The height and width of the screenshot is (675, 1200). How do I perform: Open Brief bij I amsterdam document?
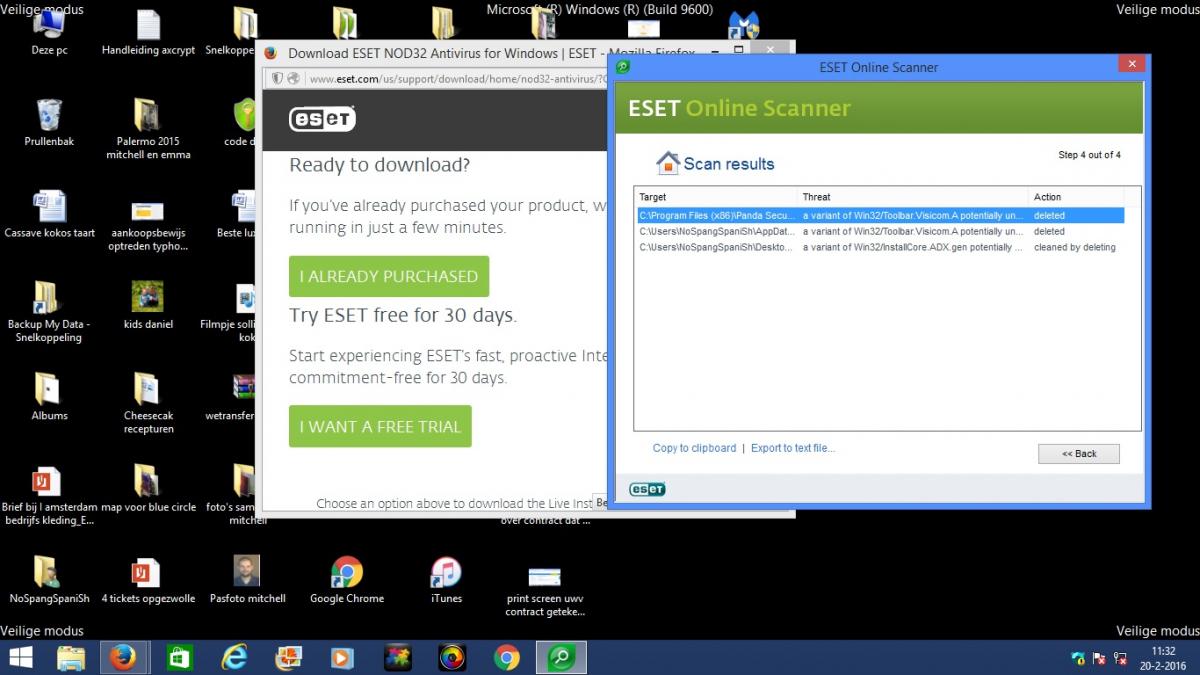coord(49,494)
